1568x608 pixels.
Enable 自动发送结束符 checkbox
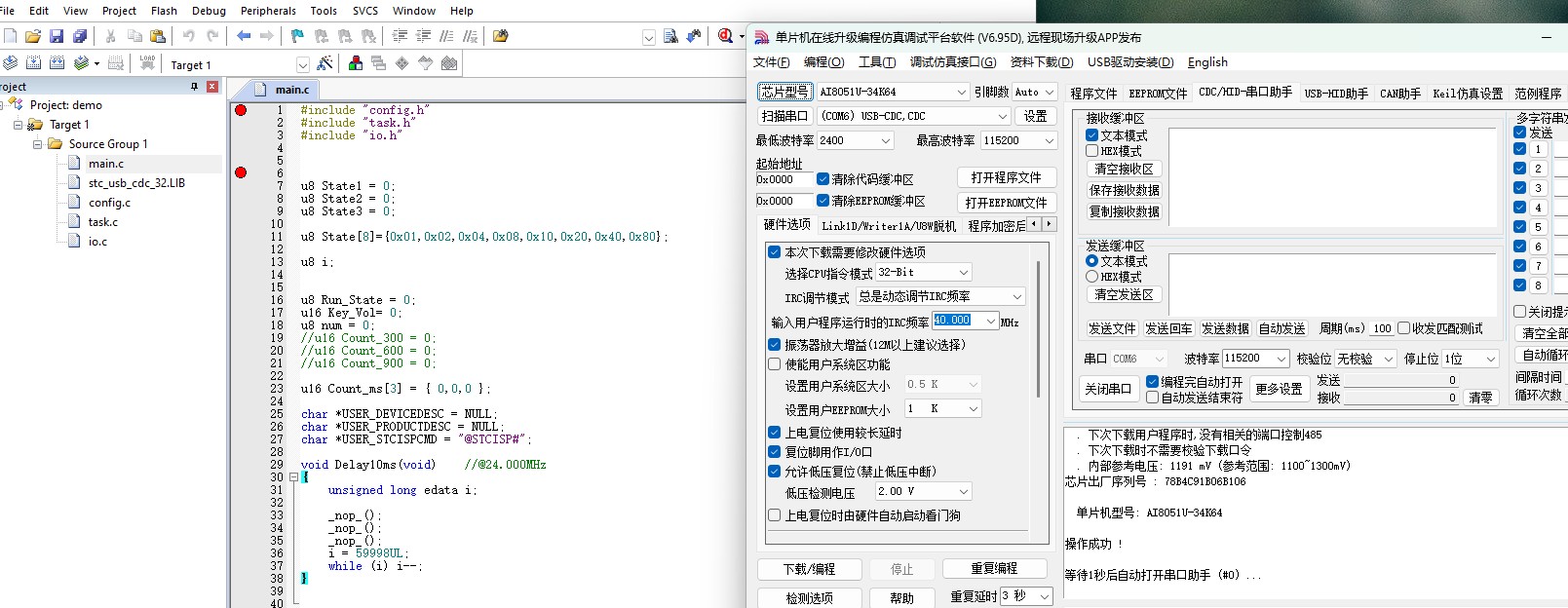point(1152,398)
